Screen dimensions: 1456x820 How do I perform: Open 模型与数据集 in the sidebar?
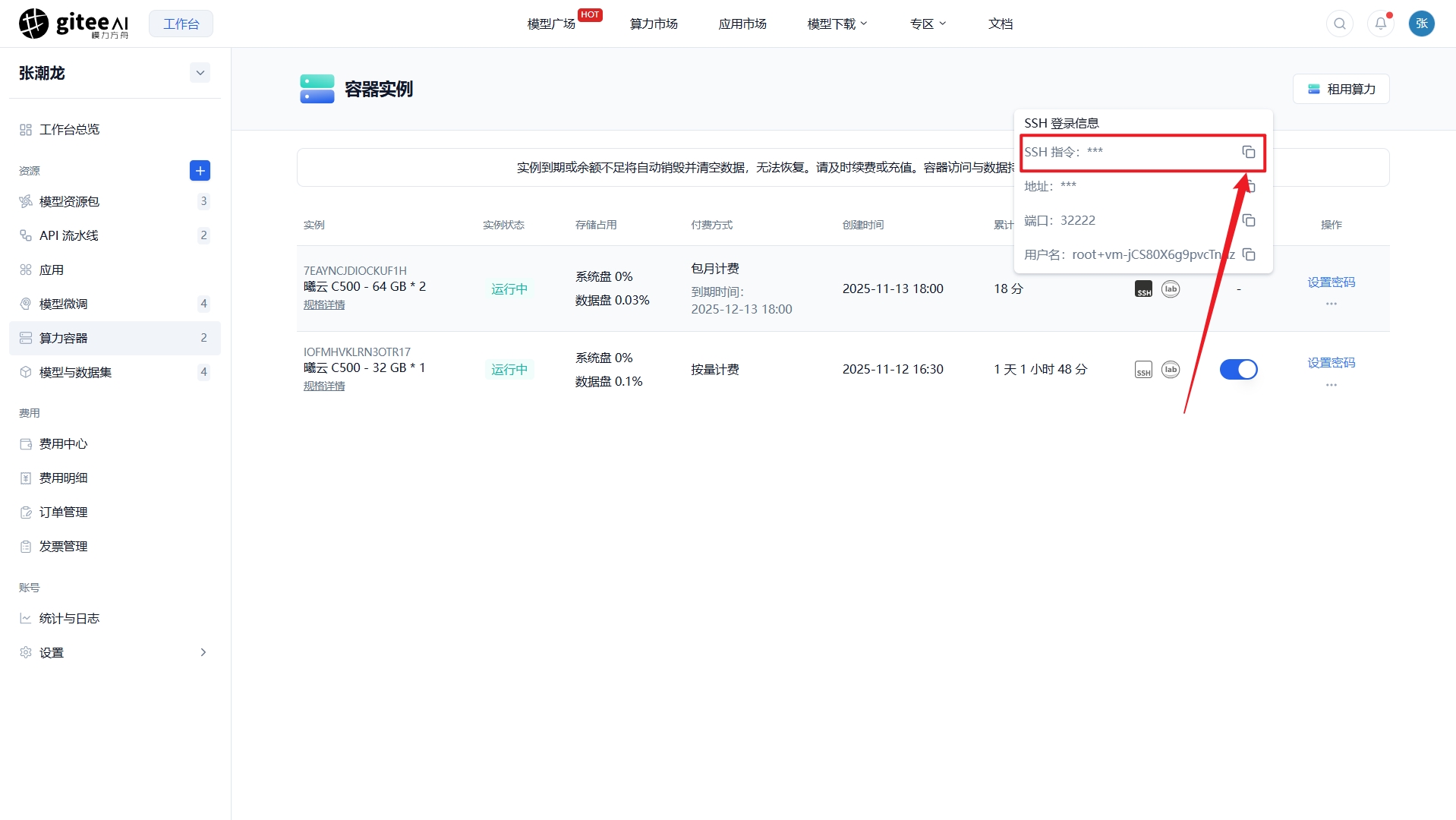(115, 372)
